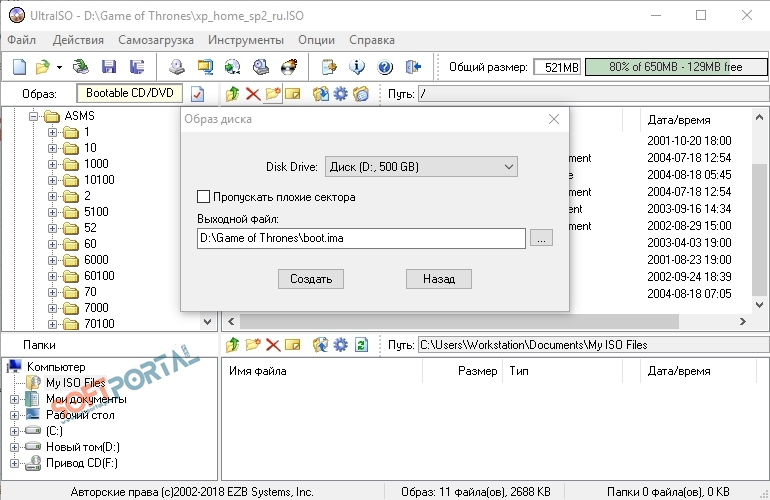The height and width of the screenshot is (500, 770).
Task: Open the Справка menu
Action: click(x=372, y=40)
